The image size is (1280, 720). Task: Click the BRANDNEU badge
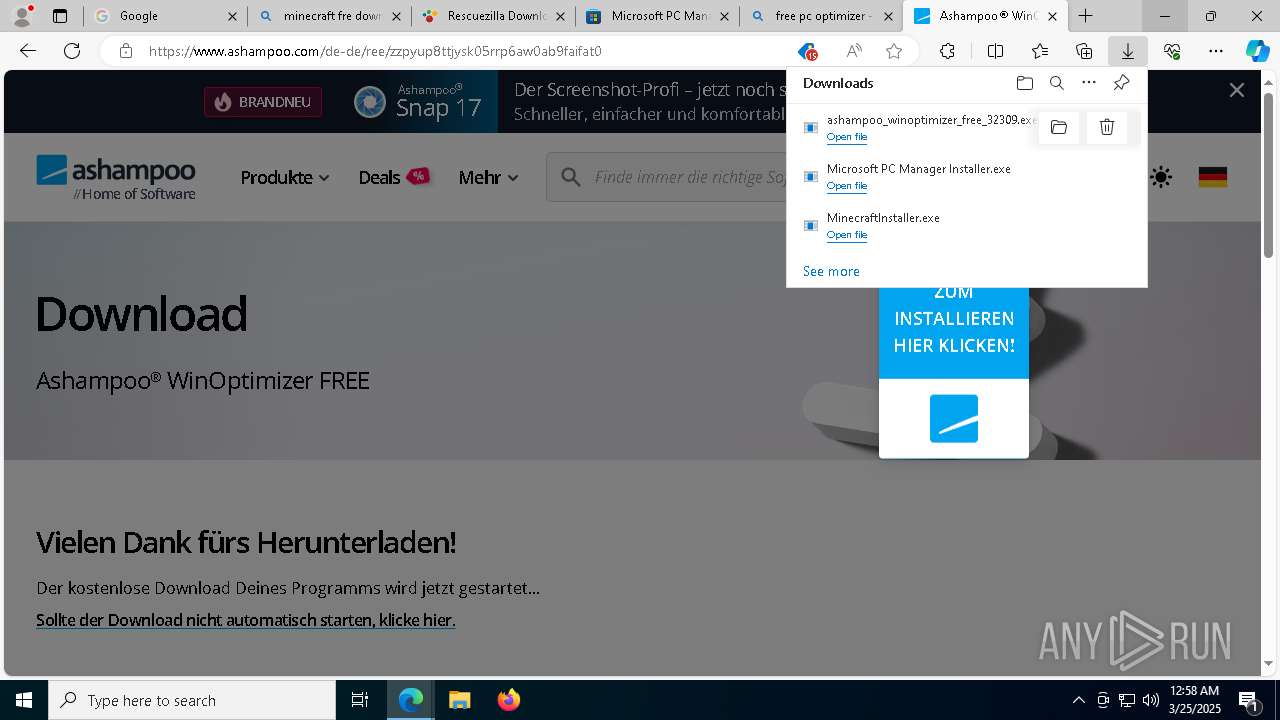pyautogui.click(x=264, y=102)
